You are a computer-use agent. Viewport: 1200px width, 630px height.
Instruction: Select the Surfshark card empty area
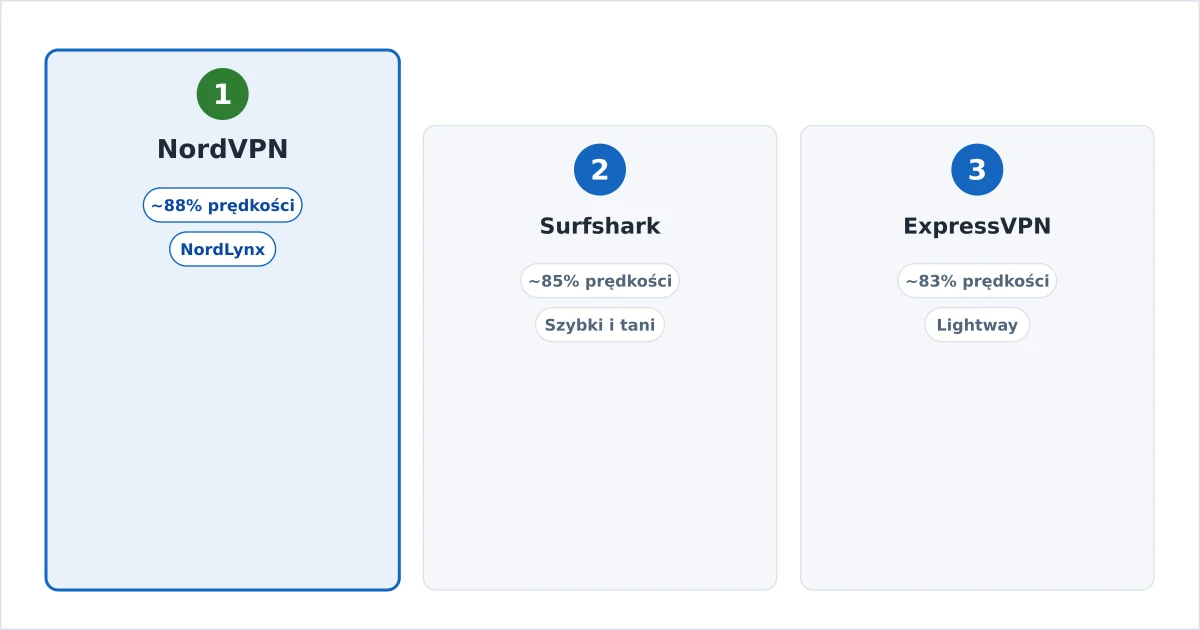(600, 460)
